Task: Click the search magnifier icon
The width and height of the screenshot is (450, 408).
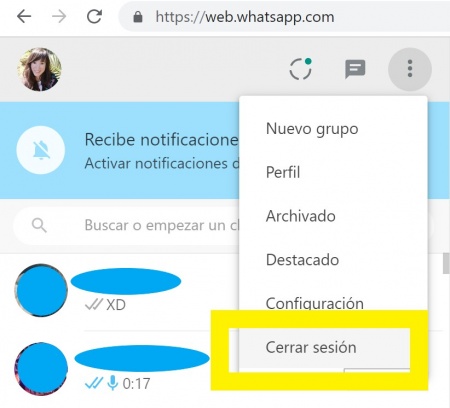Action: point(39,226)
